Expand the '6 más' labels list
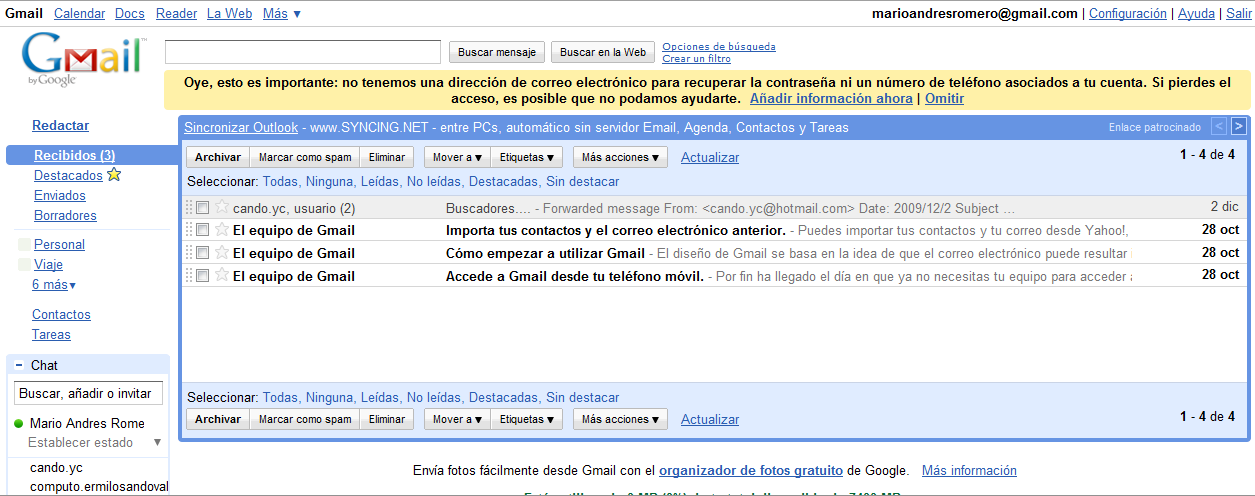 [x=54, y=285]
